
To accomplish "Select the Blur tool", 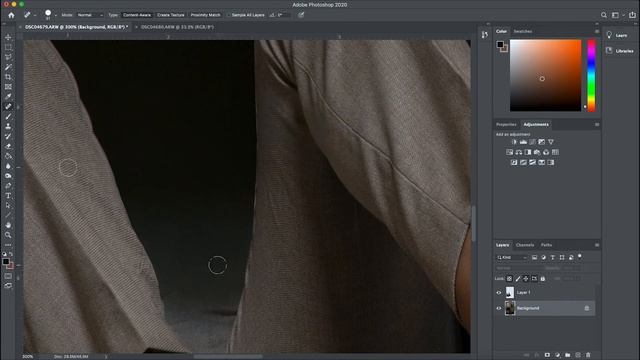I will pyautogui.click(x=8, y=166).
